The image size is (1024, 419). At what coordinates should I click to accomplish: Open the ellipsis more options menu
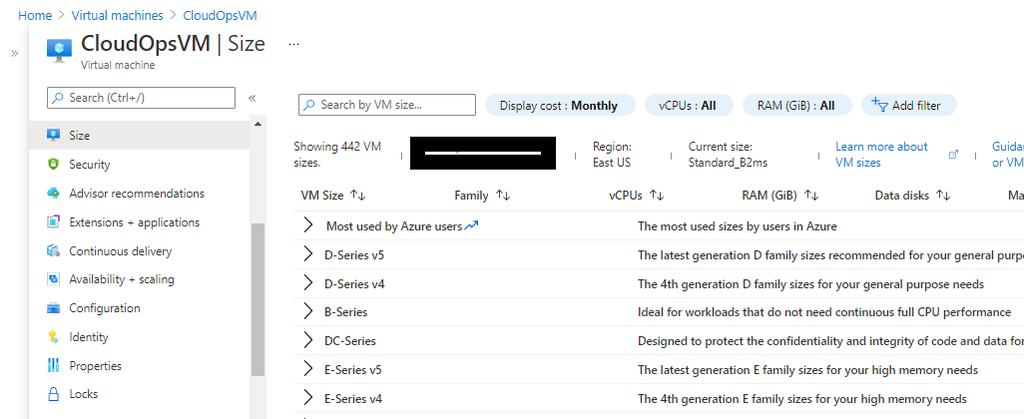click(294, 44)
